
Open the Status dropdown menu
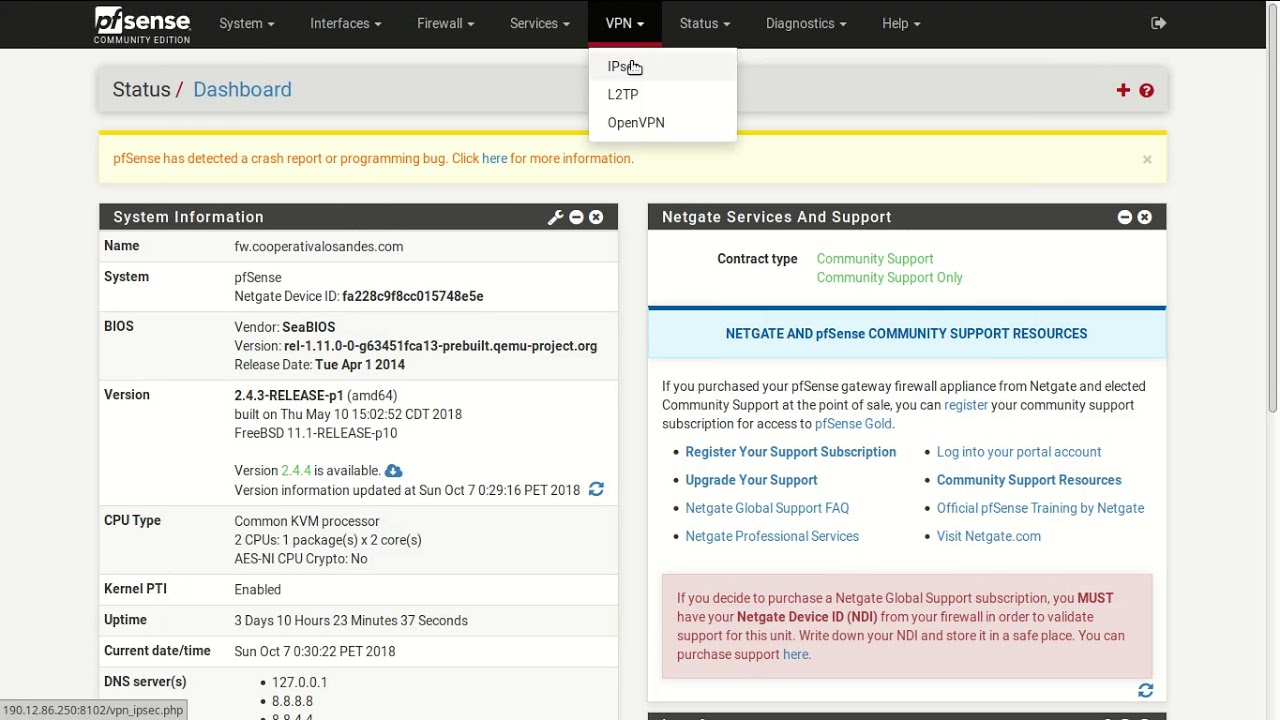tap(705, 23)
